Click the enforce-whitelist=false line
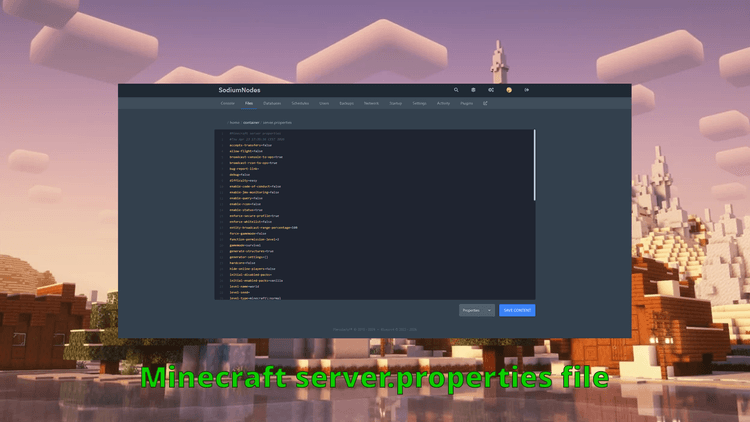This screenshot has width=750, height=422. (251, 222)
